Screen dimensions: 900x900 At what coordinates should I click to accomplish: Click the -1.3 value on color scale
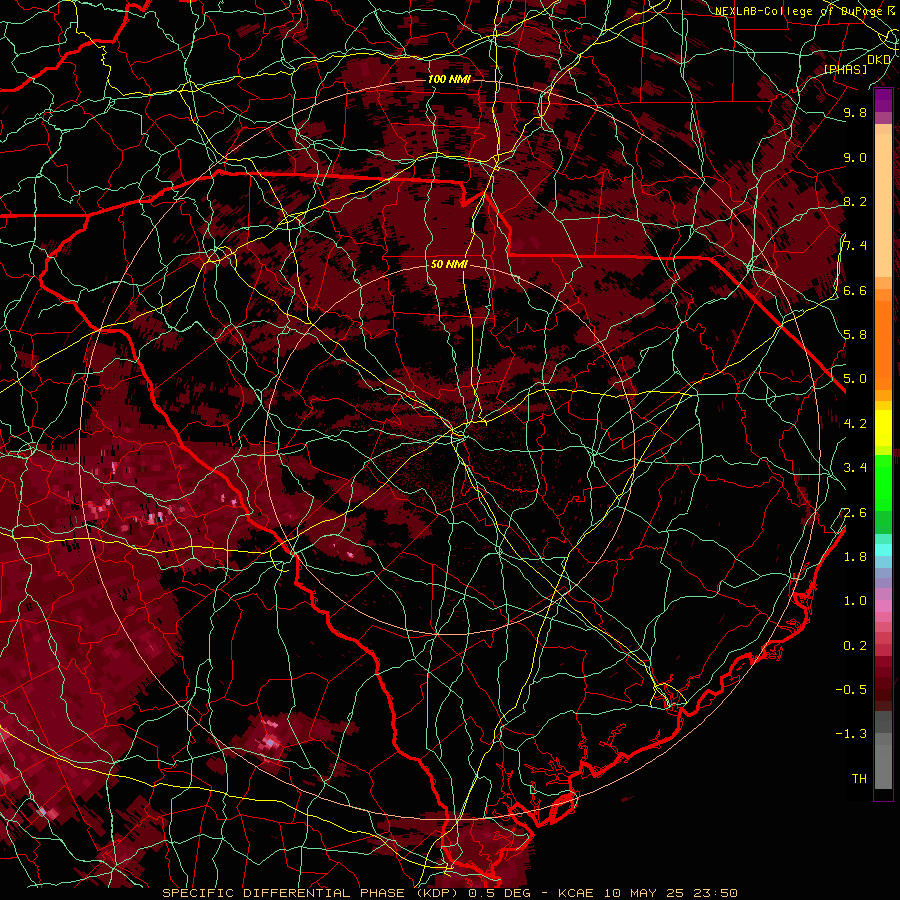(x=851, y=734)
